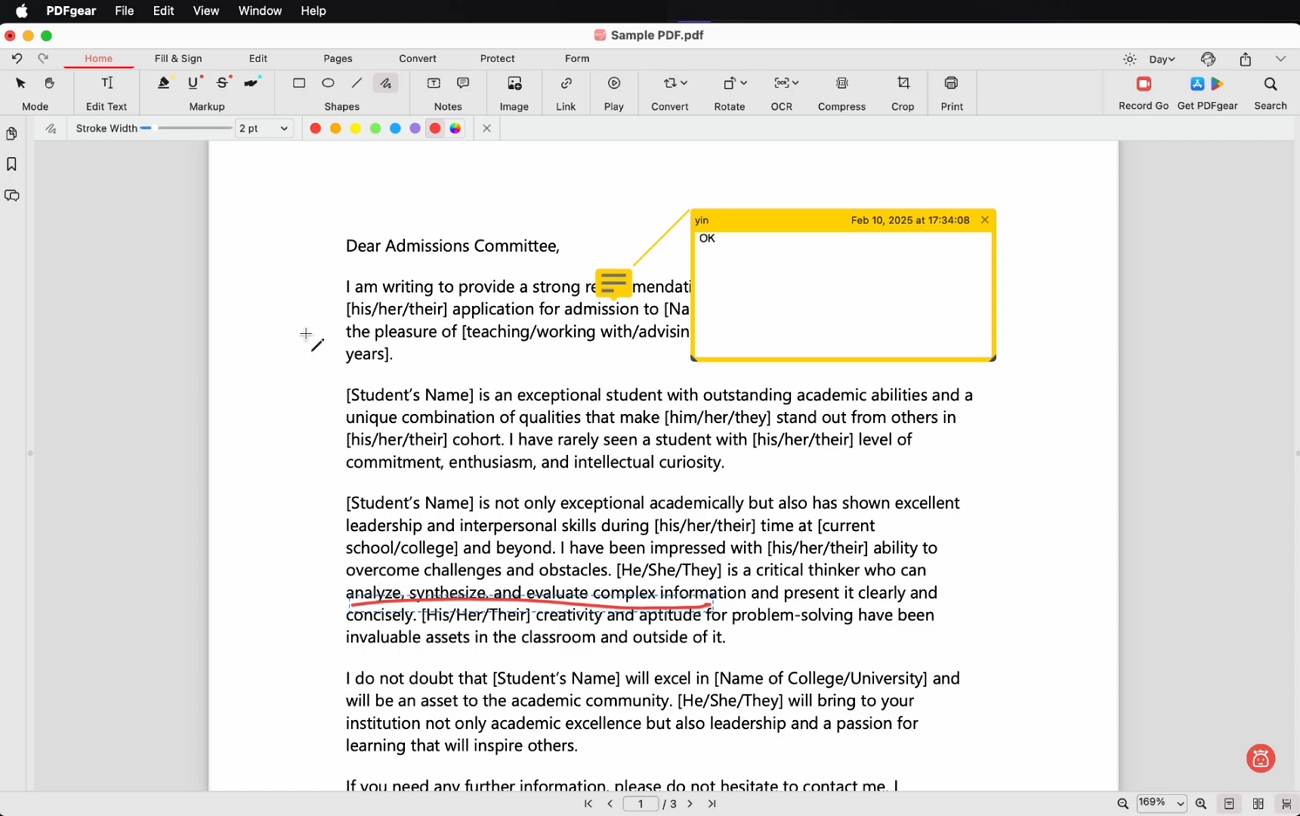Viewport: 1300px width, 816px height.
Task: Close the yellow note popup
Action: (x=985, y=220)
